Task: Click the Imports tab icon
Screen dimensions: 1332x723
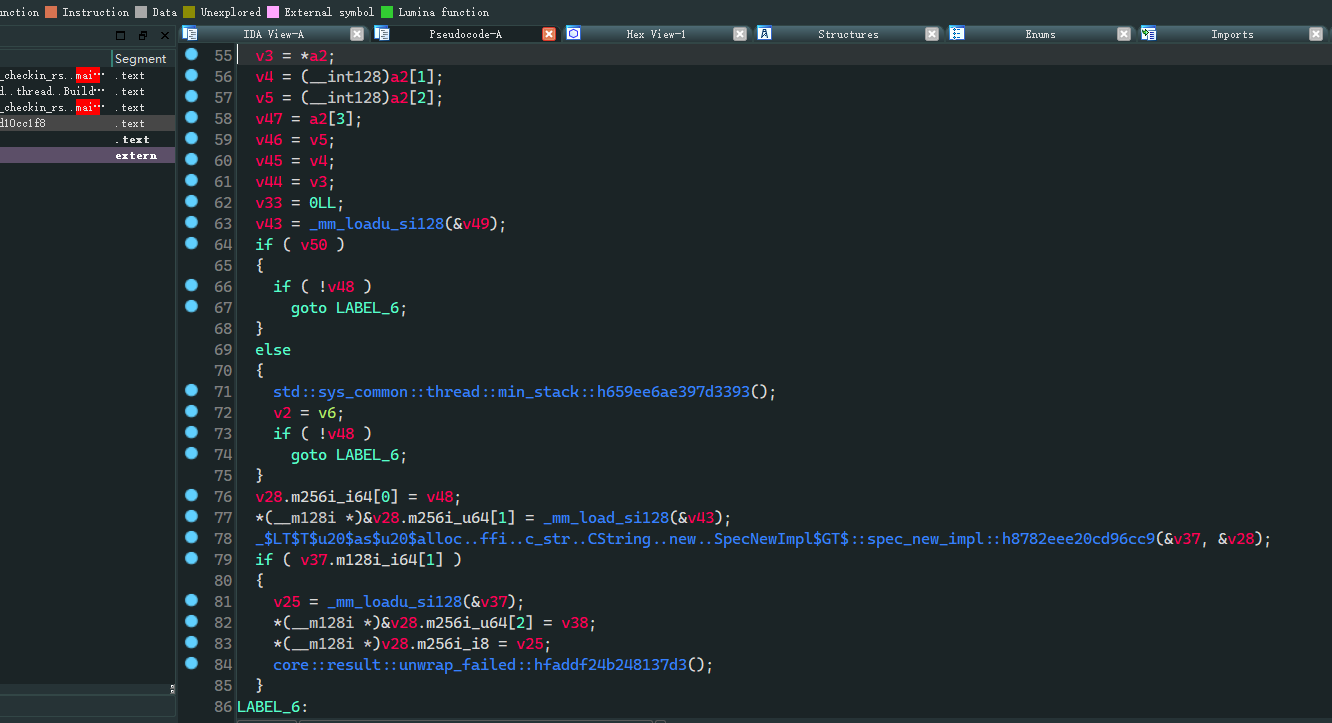Action: [1148, 34]
